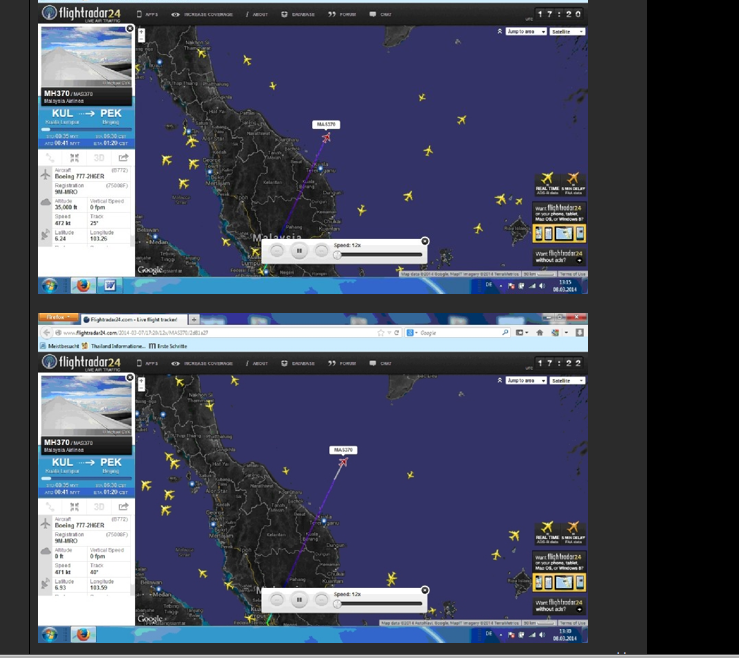Open the Firefox home page button
Screen dimensions: 739x658
tap(540, 333)
